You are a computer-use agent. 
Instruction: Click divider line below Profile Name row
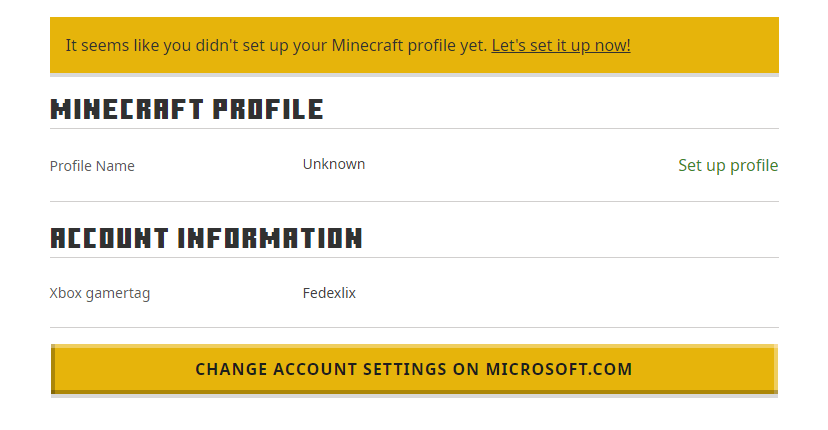tap(414, 202)
